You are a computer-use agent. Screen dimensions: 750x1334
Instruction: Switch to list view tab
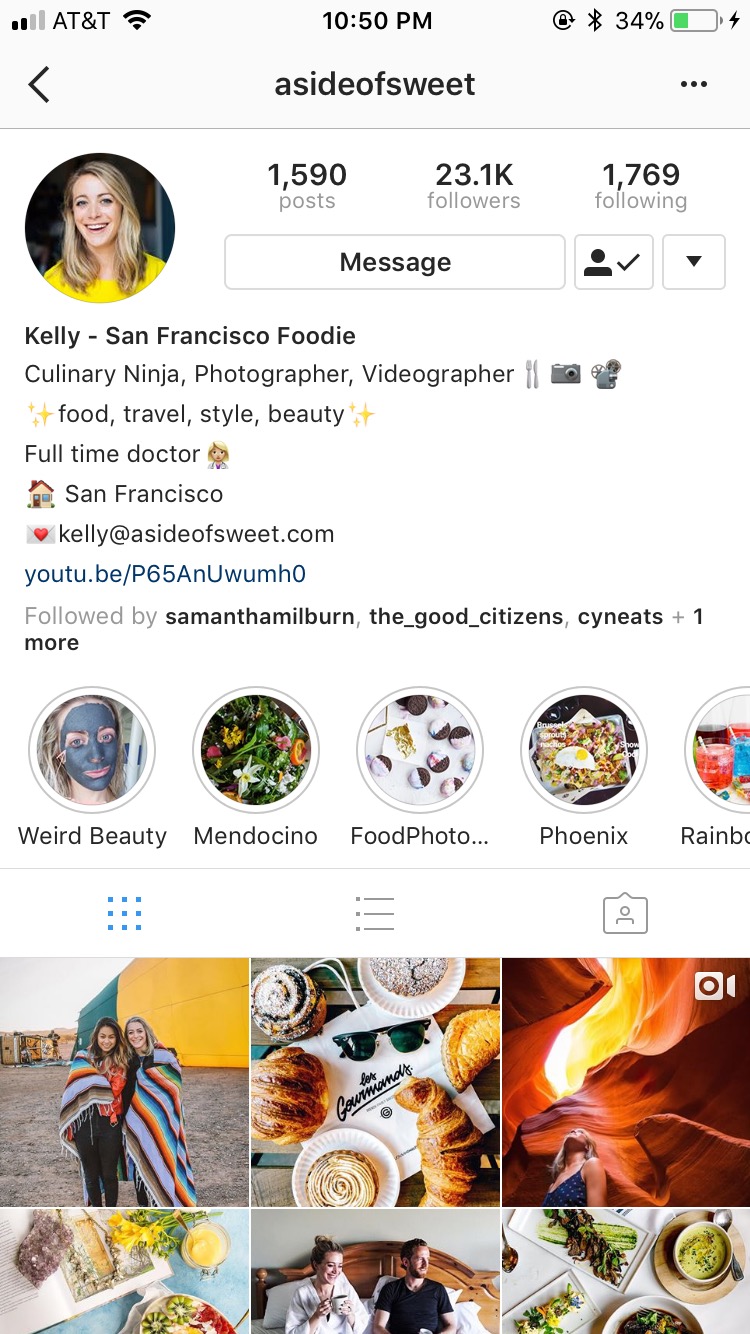375,914
